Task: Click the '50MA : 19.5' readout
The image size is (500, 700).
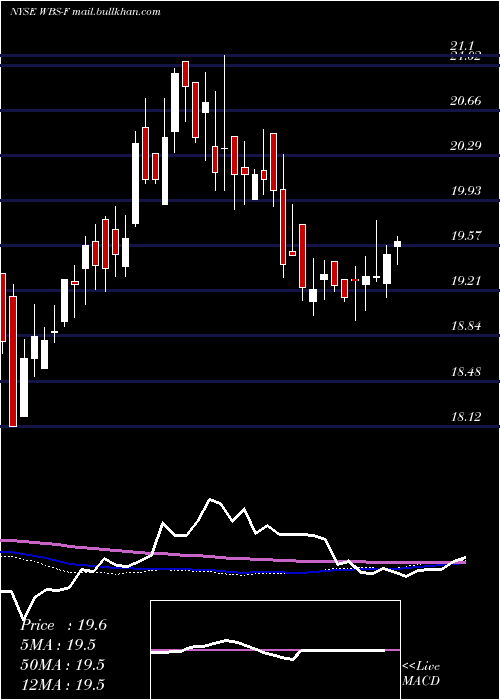Action: [x=63, y=664]
